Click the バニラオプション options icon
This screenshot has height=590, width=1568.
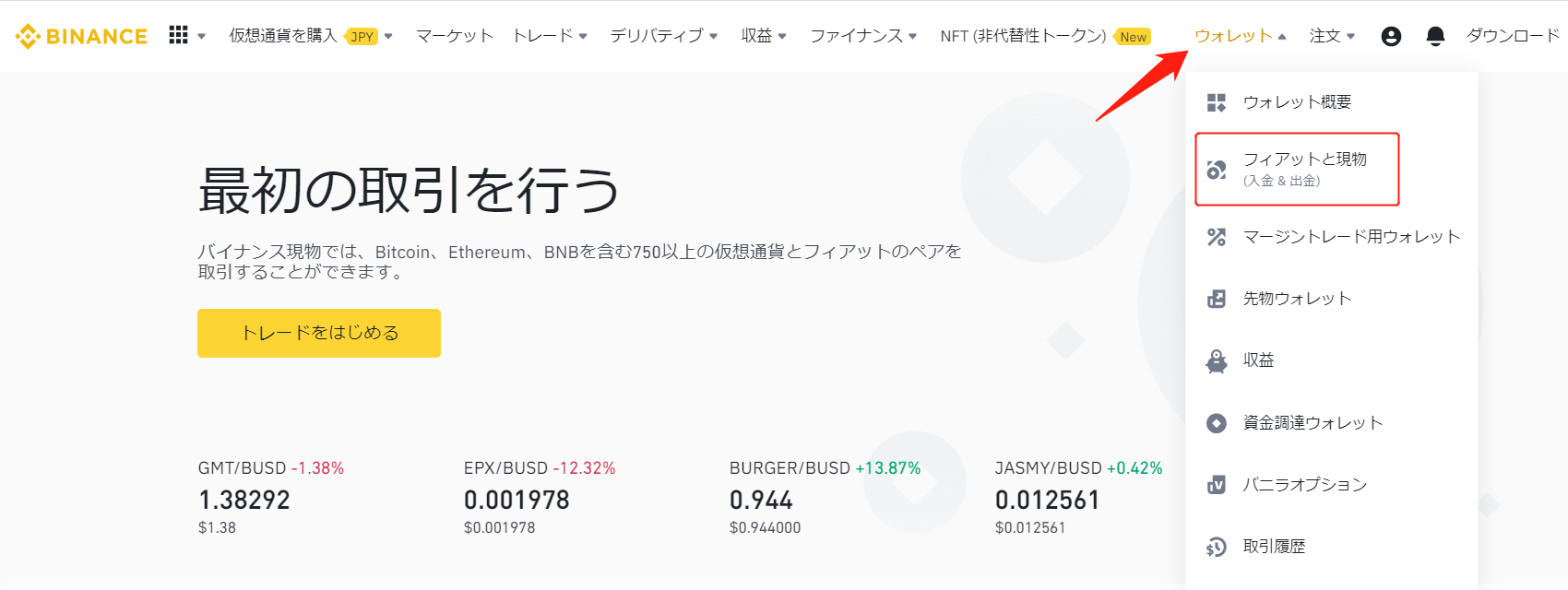(1217, 485)
